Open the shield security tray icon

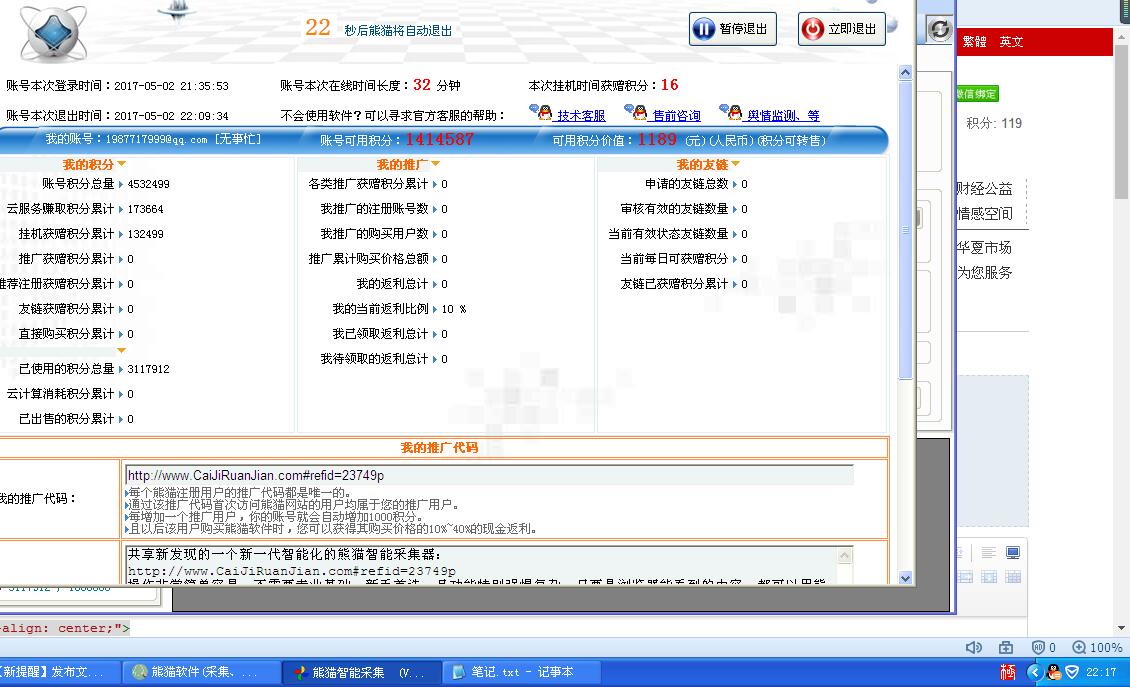[1072, 672]
